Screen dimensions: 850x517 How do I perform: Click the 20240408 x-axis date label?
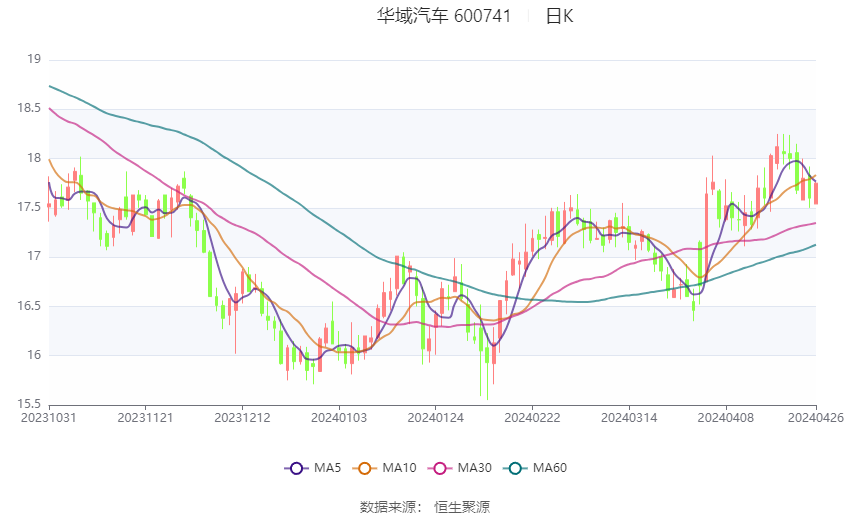tap(725, 418)
